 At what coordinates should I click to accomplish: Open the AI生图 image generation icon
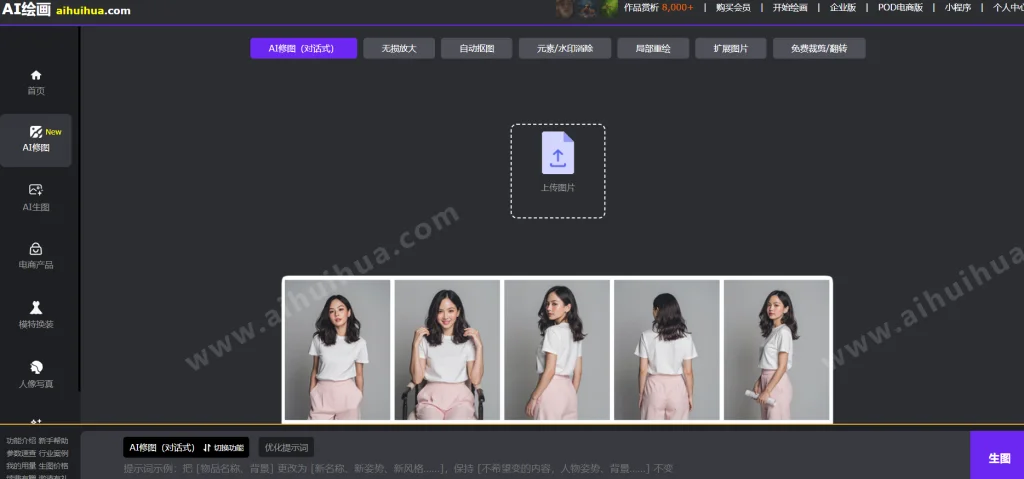(x=36, y=190)
